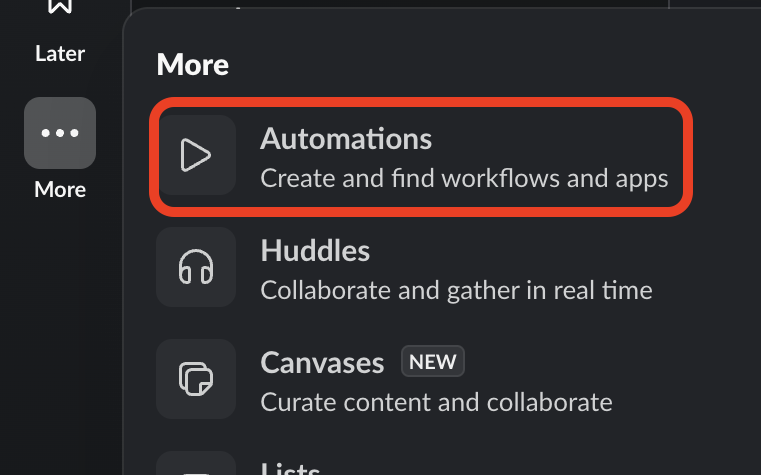Click the partially visible Lists icon tile

pyautogui.click(x=196, y=467)
